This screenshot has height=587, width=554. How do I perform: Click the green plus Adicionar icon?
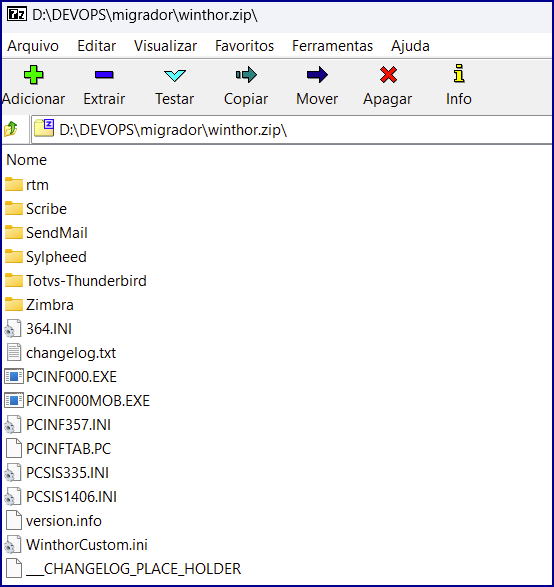click(34, 74)
